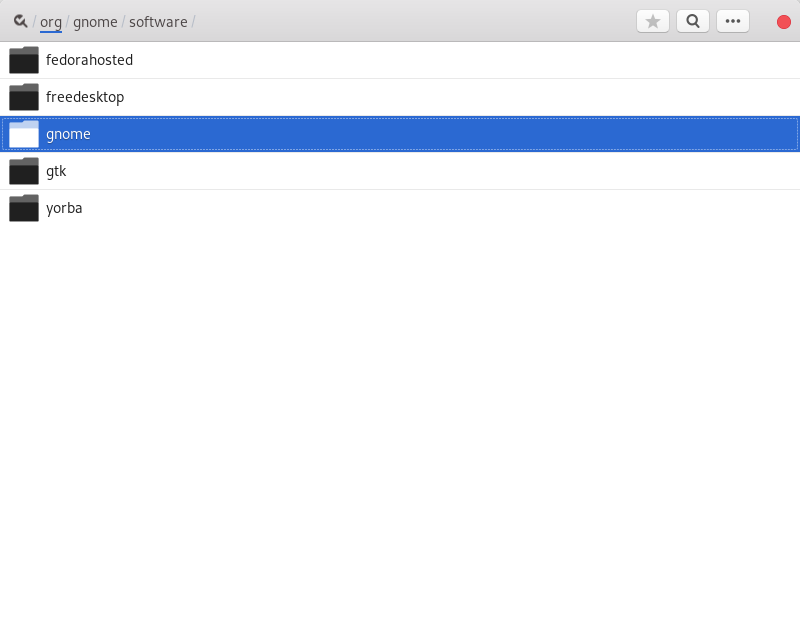Screen dimensions: 800x642
Task: Select the fedorahosted row label
Action: tap(89, 60)
